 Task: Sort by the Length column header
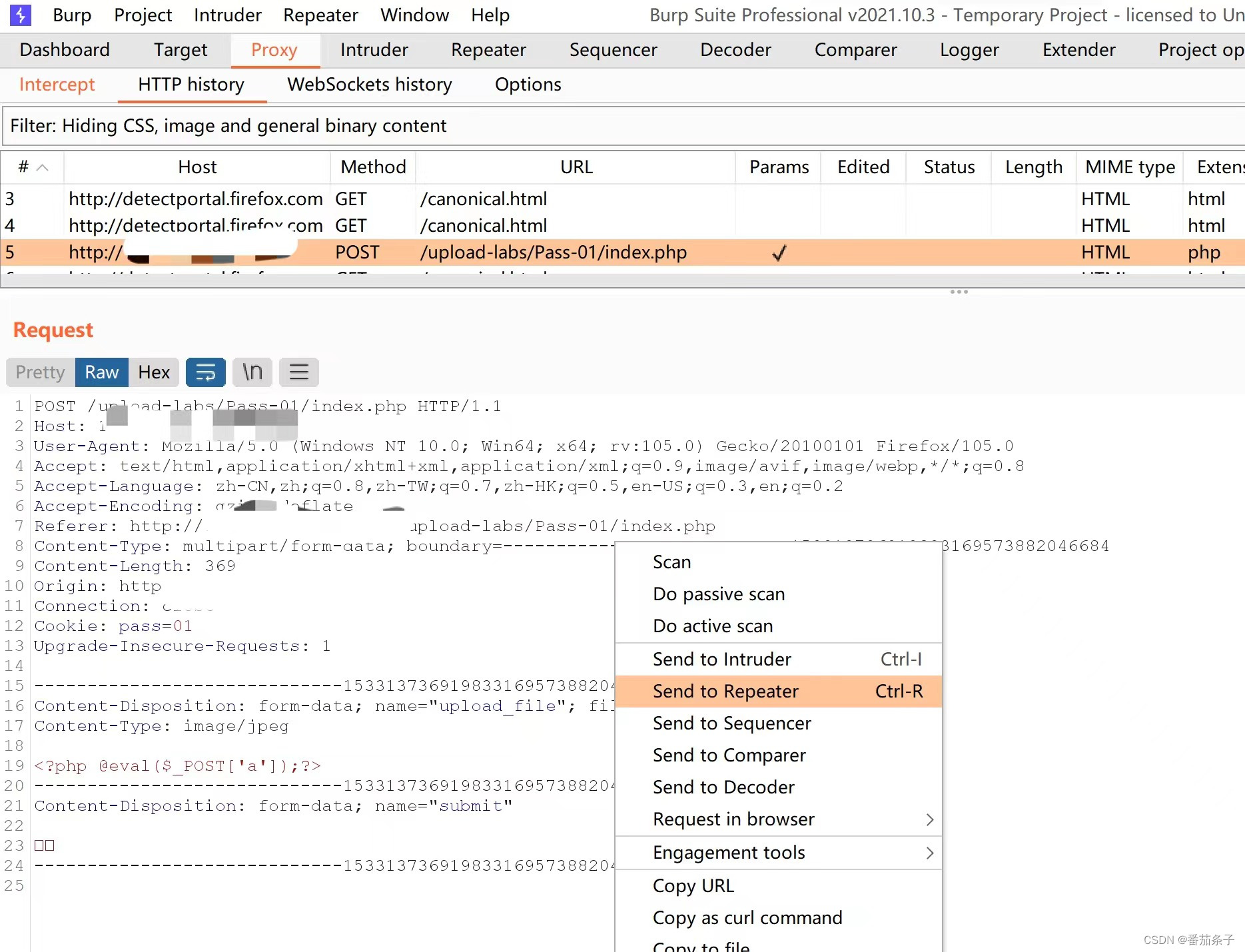point(1034,167)
